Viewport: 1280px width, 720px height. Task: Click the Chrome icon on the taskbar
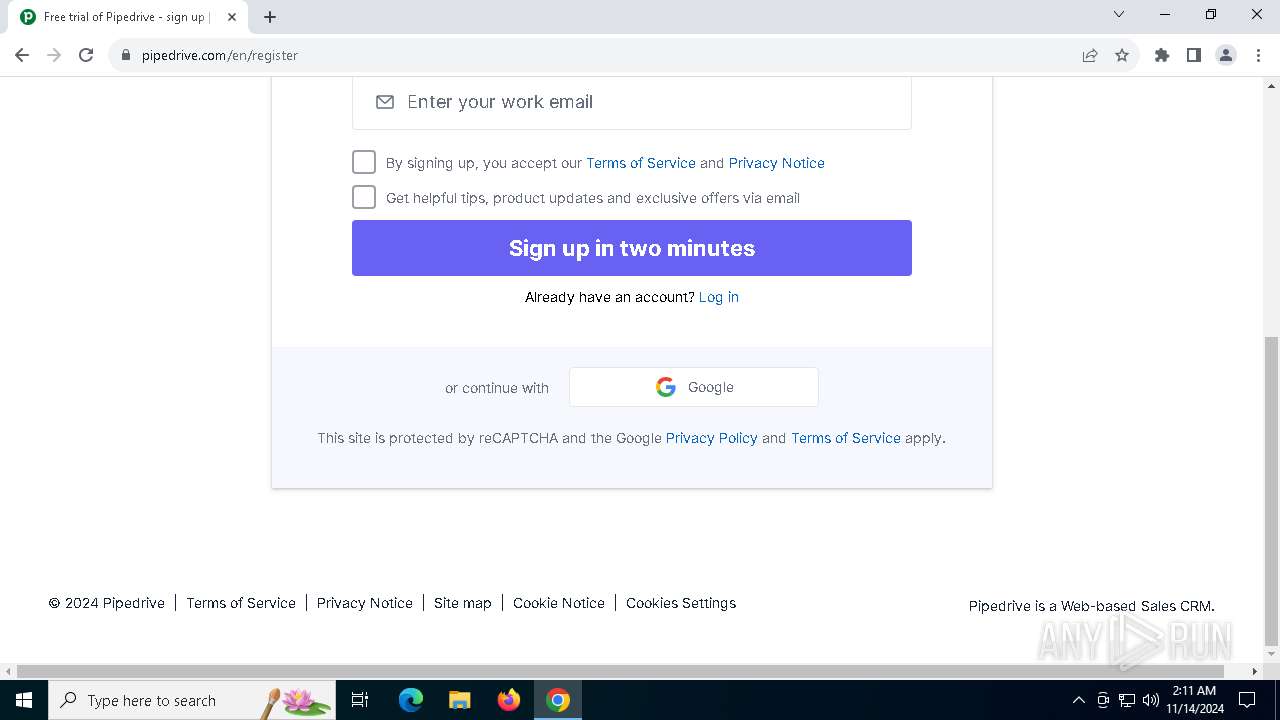click(558, 700)
